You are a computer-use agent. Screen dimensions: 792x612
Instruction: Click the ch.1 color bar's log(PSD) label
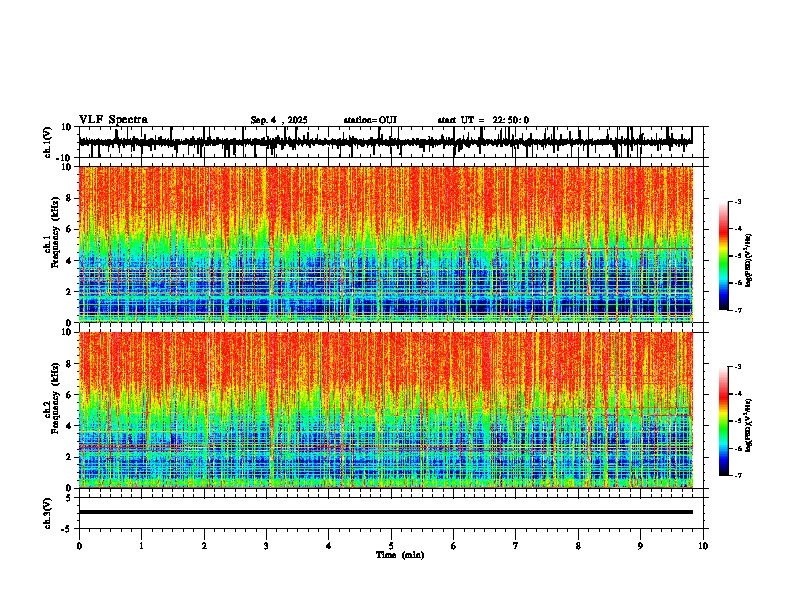[x=748, y=260]
